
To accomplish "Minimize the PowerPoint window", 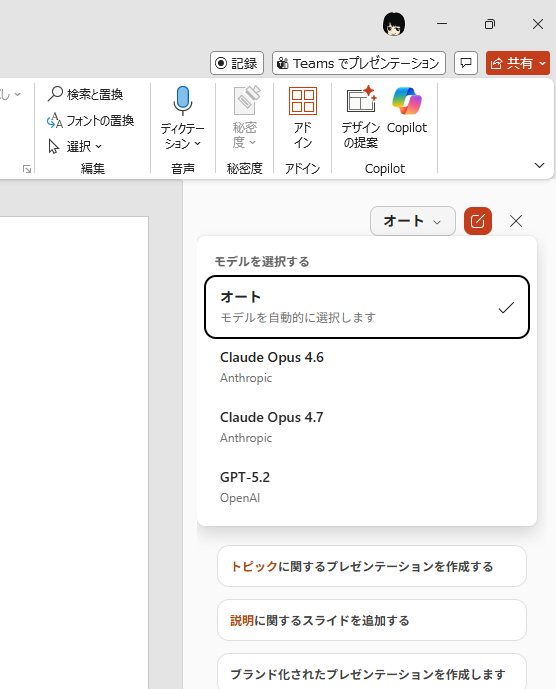I will 442,24.
